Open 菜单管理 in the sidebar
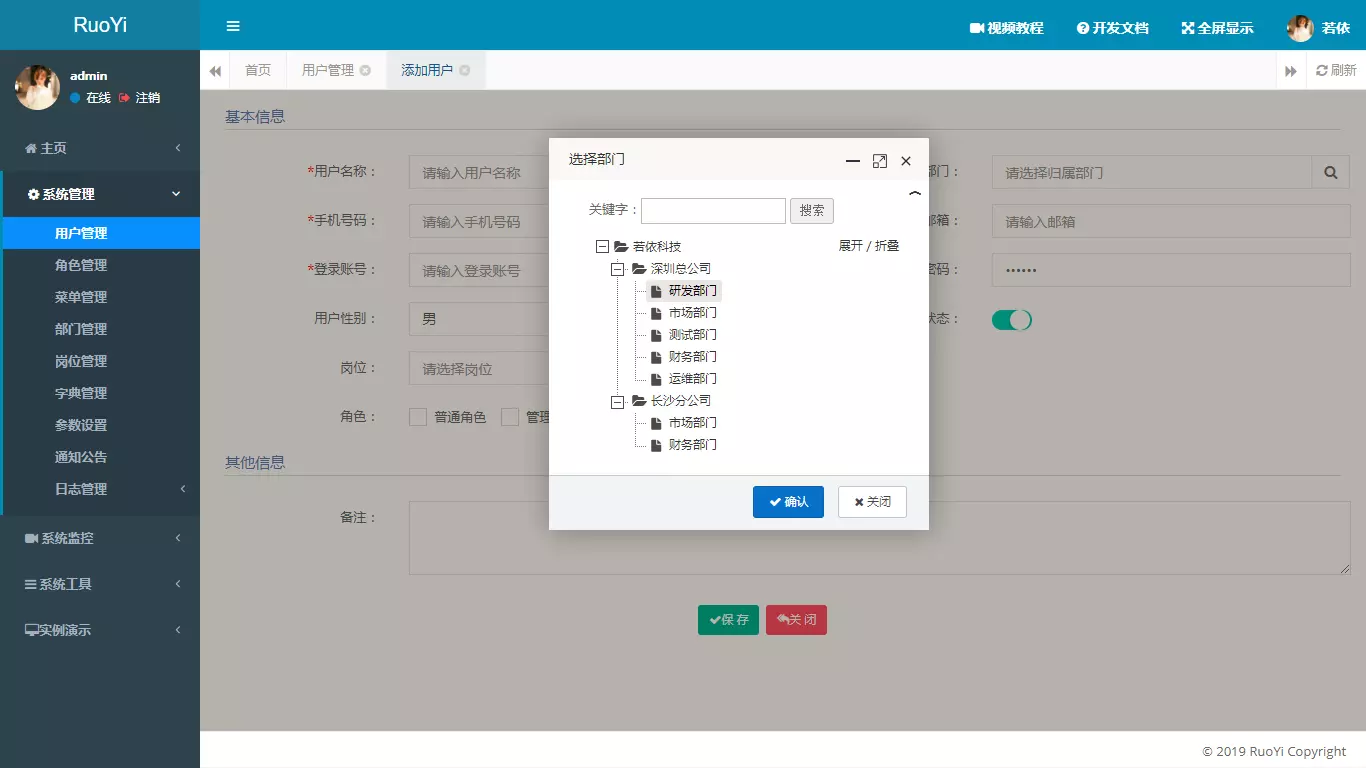Screen dimensions: 1366x768 [x=100, y=297]
